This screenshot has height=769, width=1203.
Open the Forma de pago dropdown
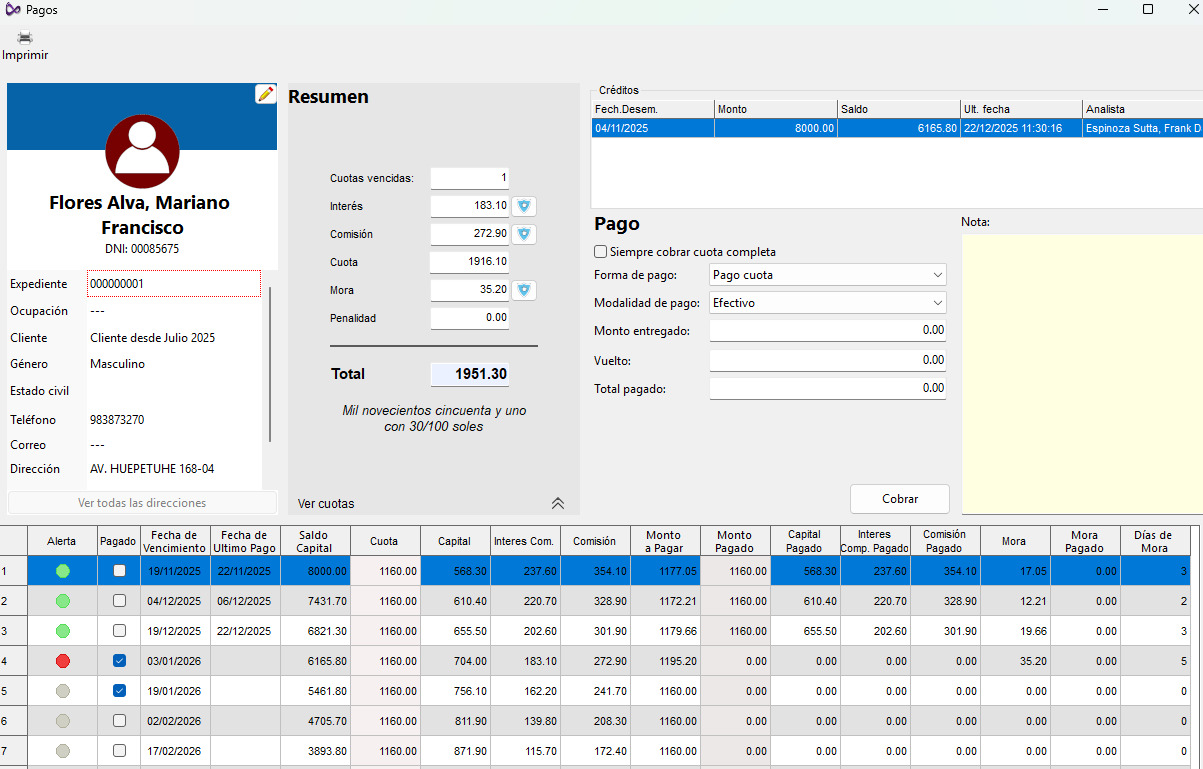coord(827,275)
